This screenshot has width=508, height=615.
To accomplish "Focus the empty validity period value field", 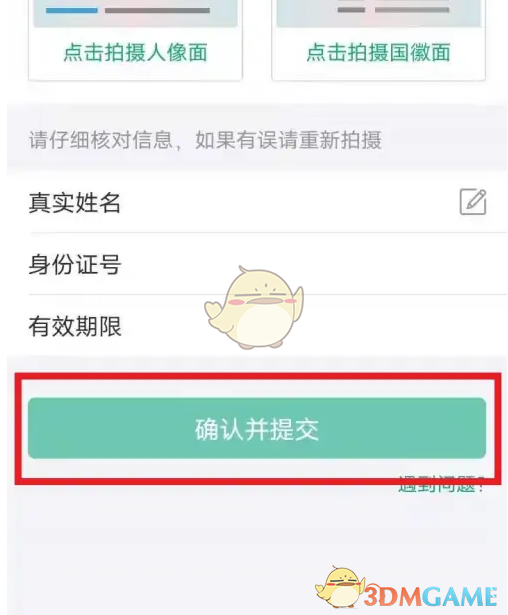I will coord(314,326).
